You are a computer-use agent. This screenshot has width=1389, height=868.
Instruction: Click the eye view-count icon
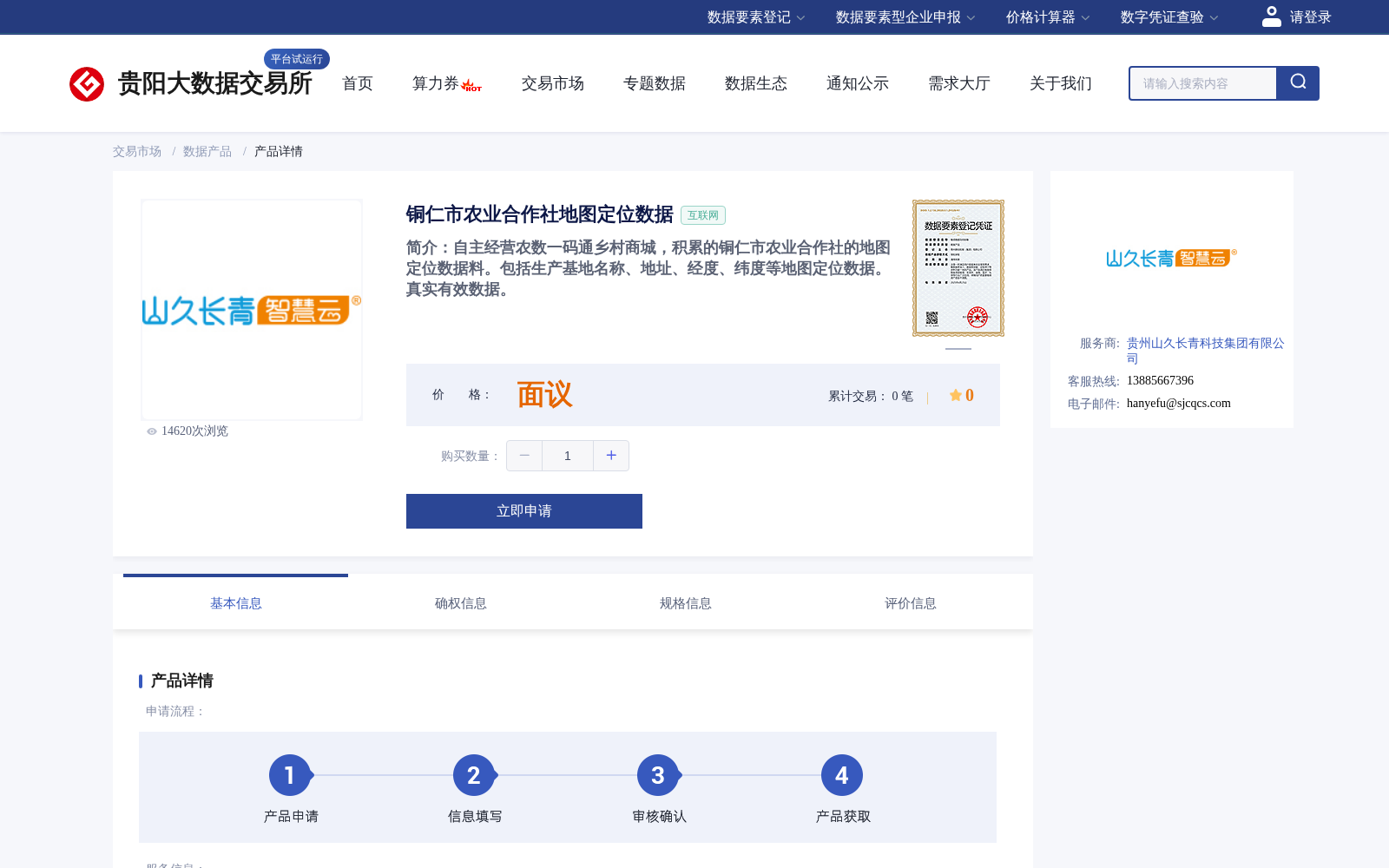[x=152, y=431]
